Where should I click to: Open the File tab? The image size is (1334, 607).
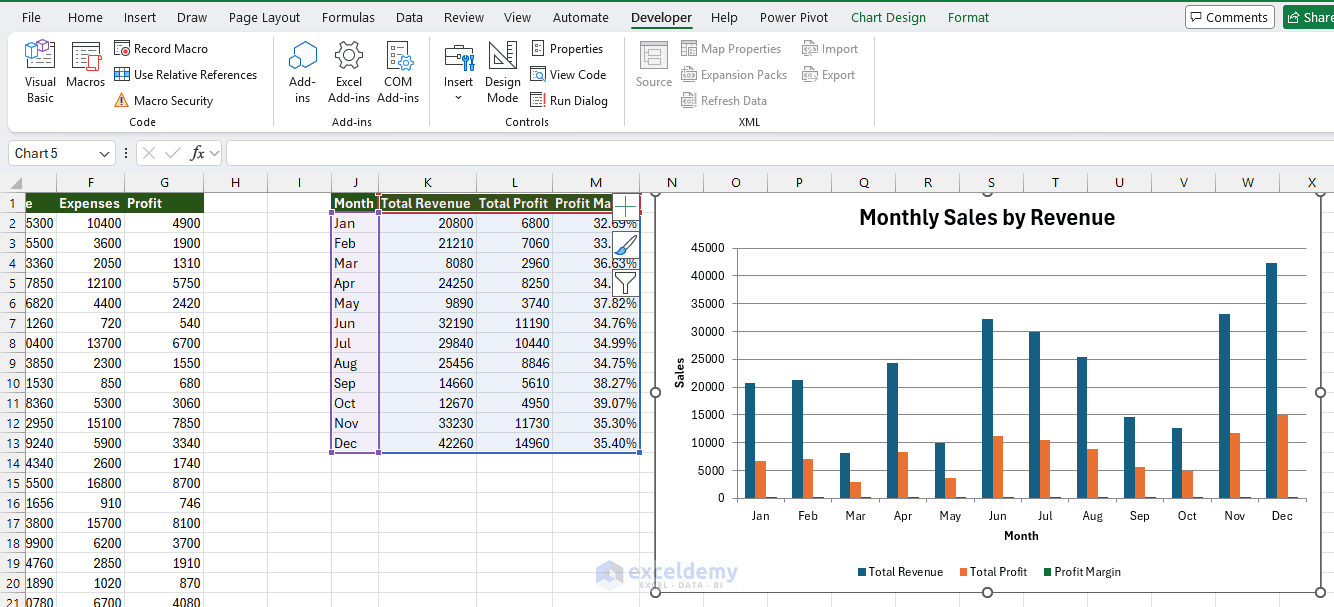click(31, 17)
